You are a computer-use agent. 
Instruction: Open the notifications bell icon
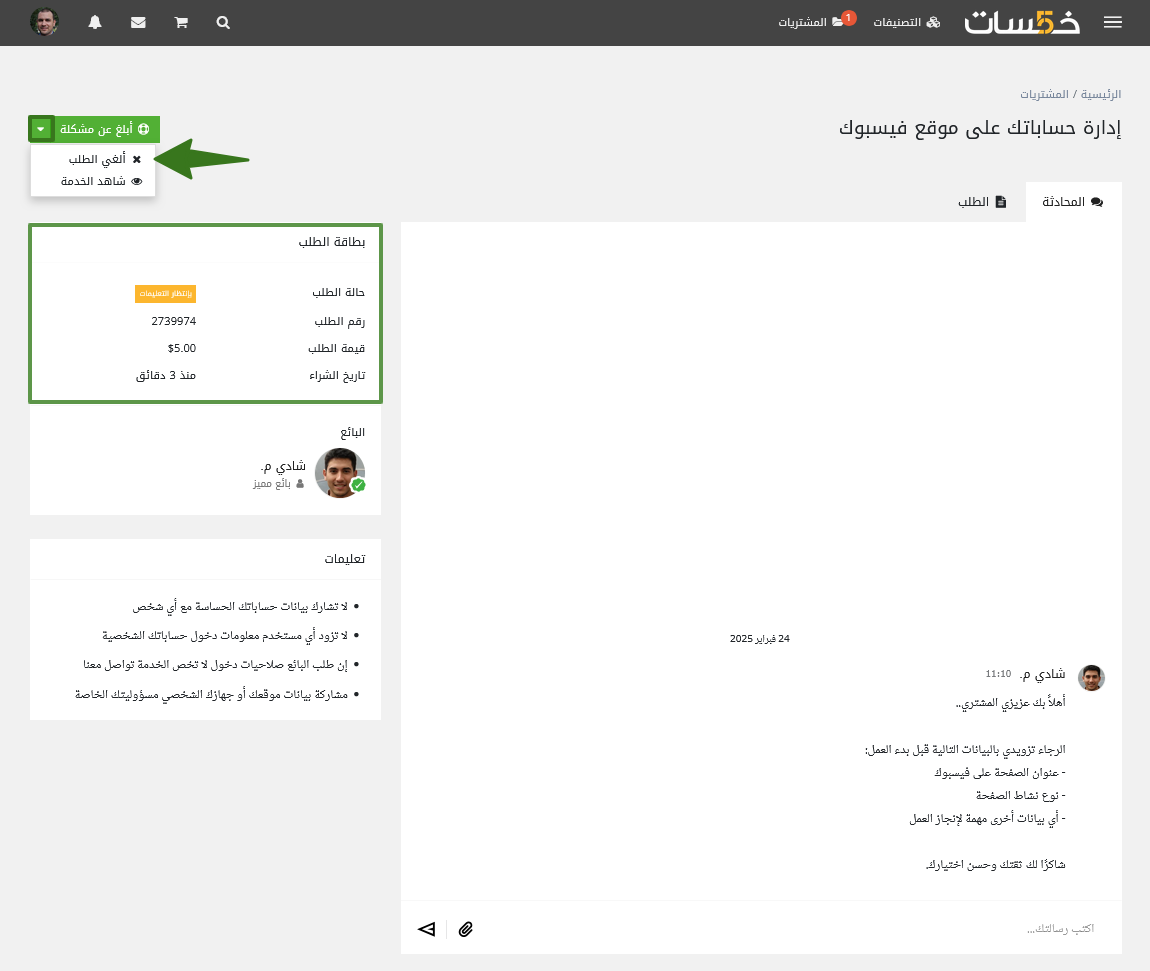[95, 23]
